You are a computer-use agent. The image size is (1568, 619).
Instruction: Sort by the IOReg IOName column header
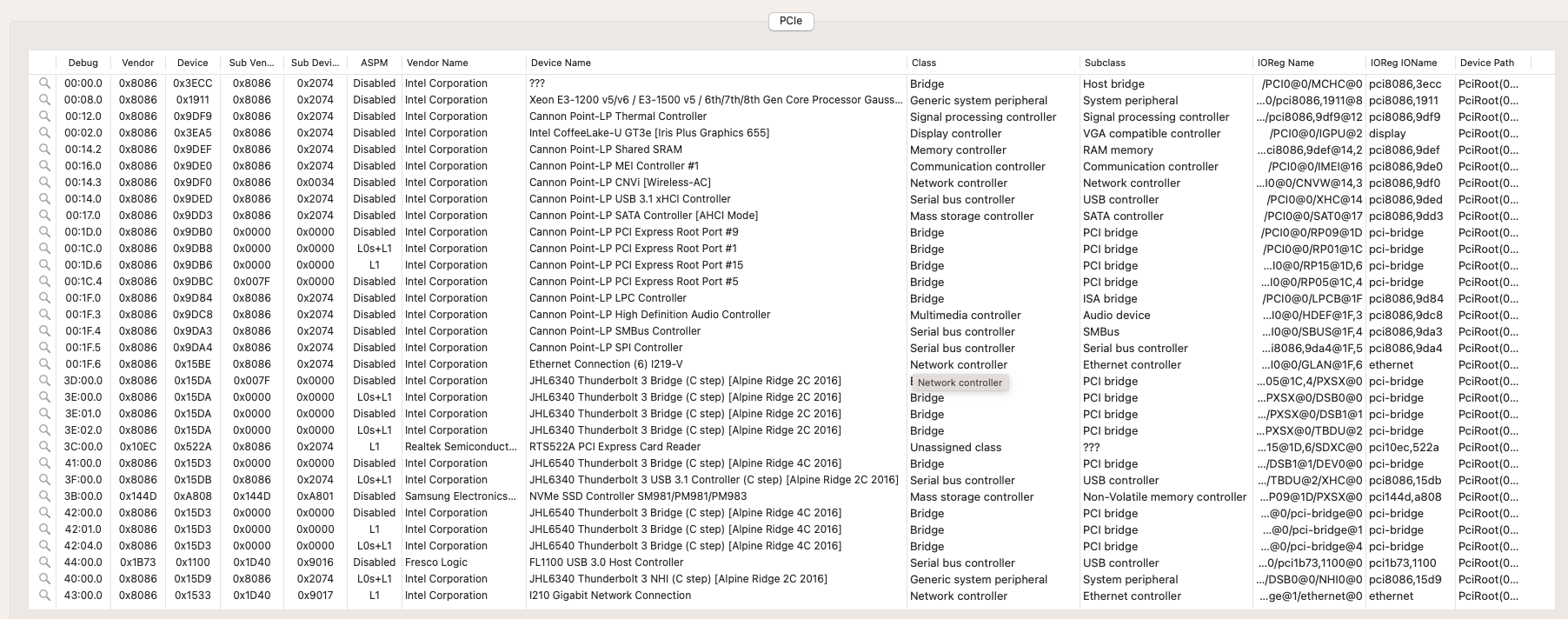1411,63
